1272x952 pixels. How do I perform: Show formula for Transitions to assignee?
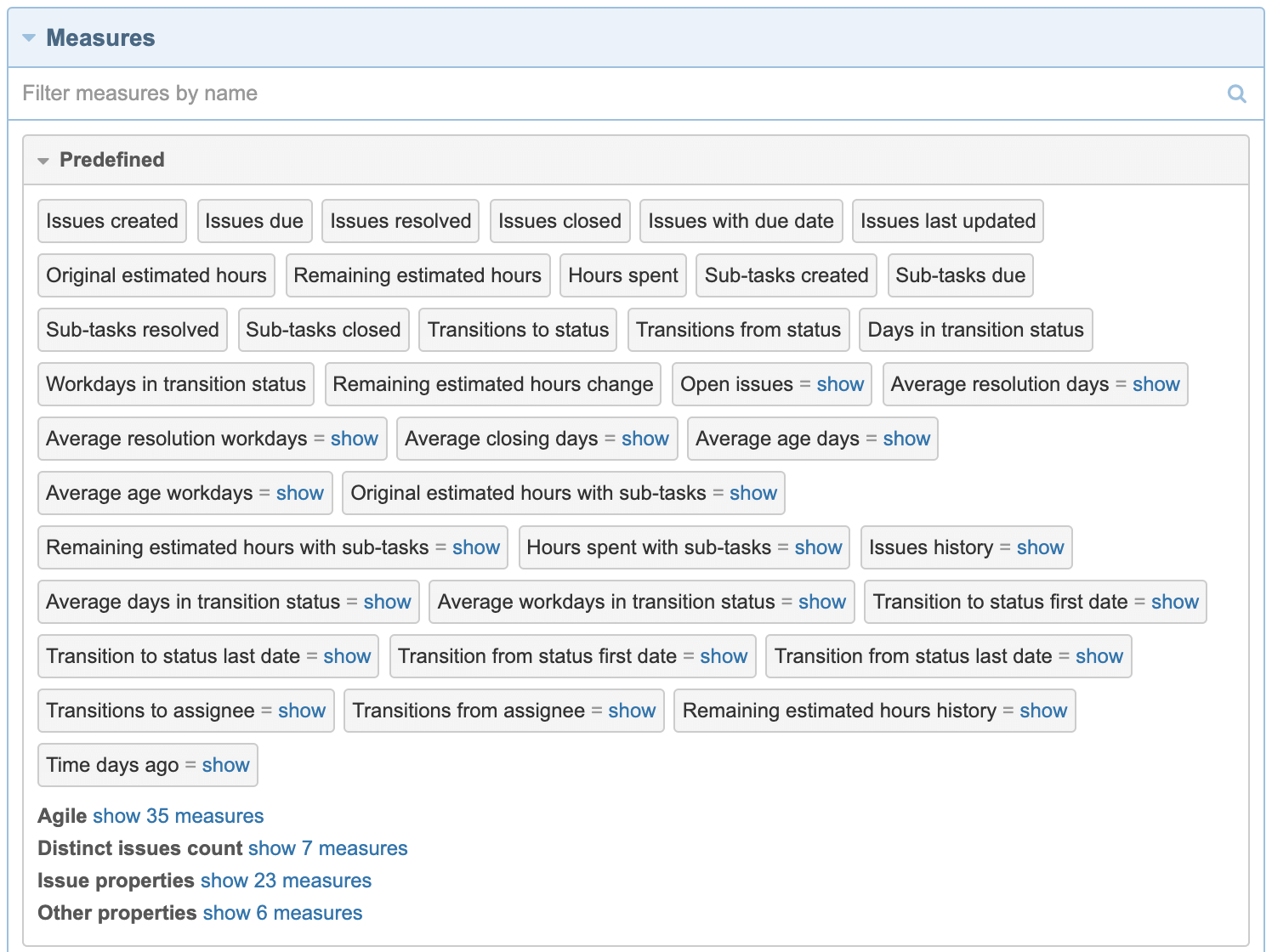point(302,711)
